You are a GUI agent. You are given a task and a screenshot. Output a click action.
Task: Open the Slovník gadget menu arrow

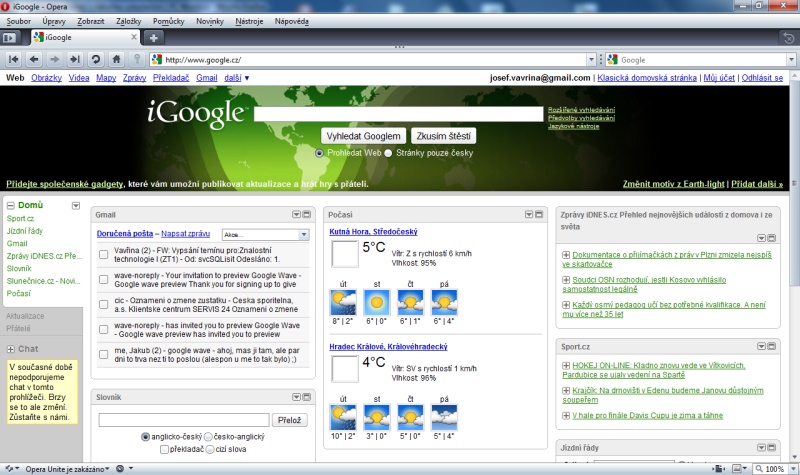tap(296, 397)
